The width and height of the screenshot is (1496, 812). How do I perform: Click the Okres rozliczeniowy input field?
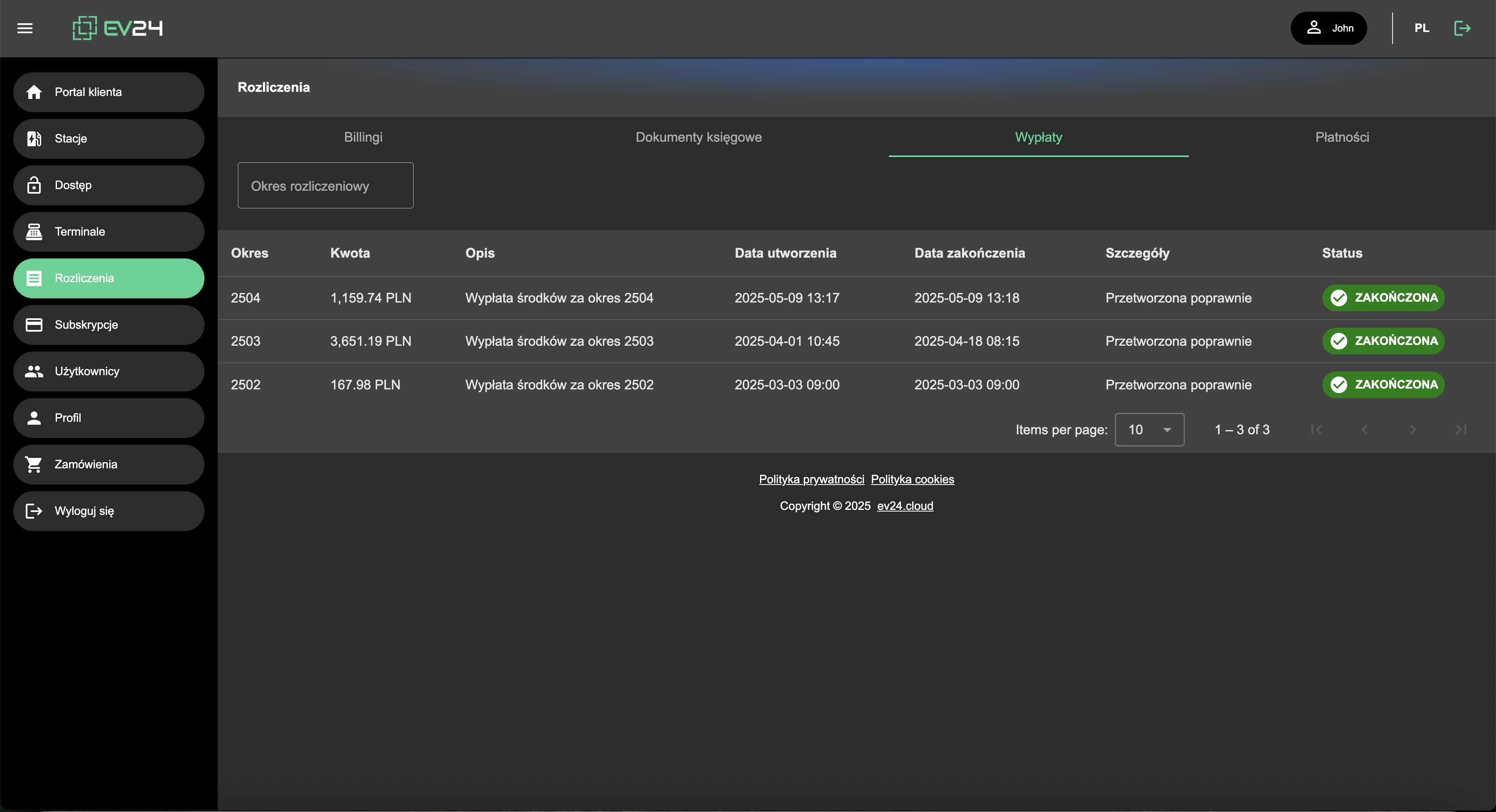click(x=325, y=186)
